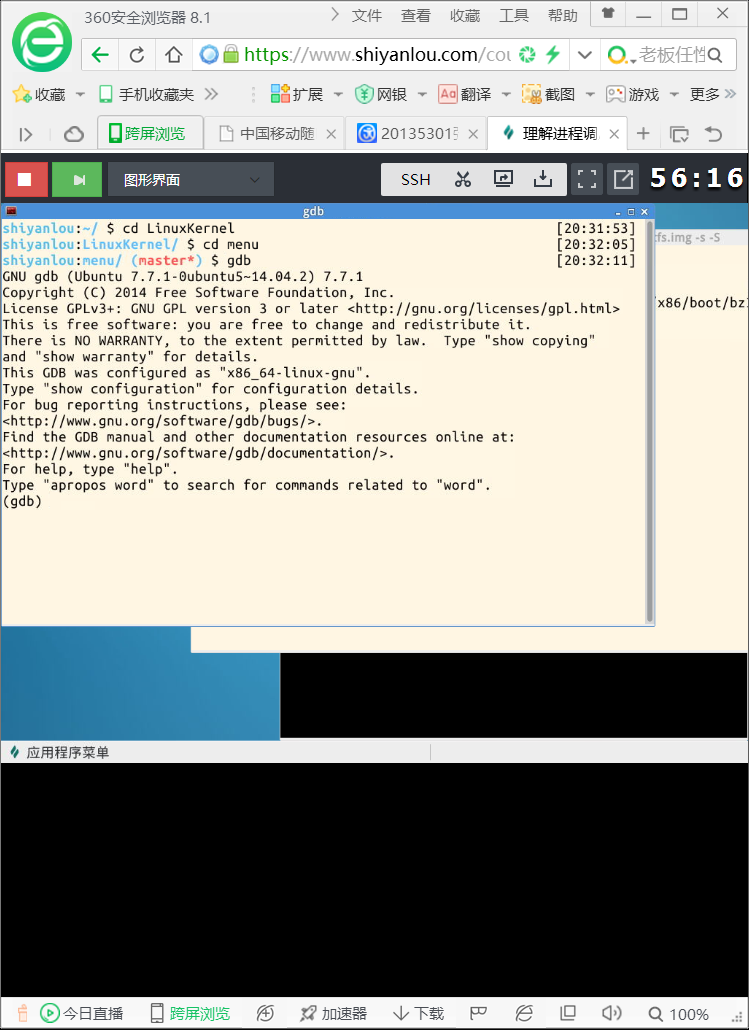Viewport: 749px width, 1030px height.
Task: Click the 网银 online banking shield
Action: pyautogui.click(x=381, y=95)
